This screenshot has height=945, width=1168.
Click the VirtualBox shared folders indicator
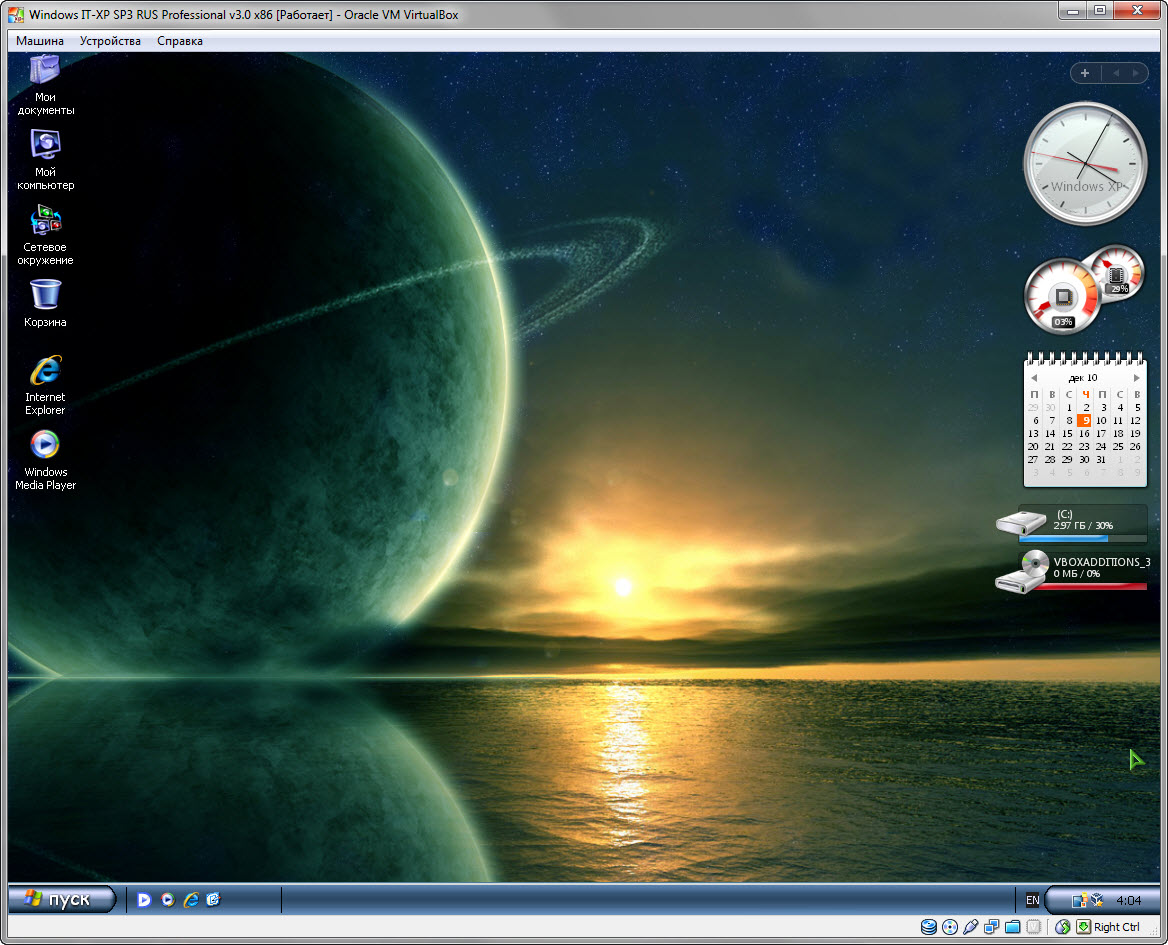coord(1012,927)
